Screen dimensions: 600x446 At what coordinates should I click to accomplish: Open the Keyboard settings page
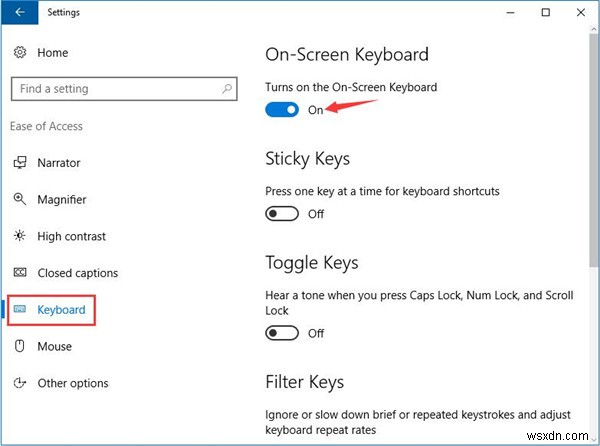point(61,310)
